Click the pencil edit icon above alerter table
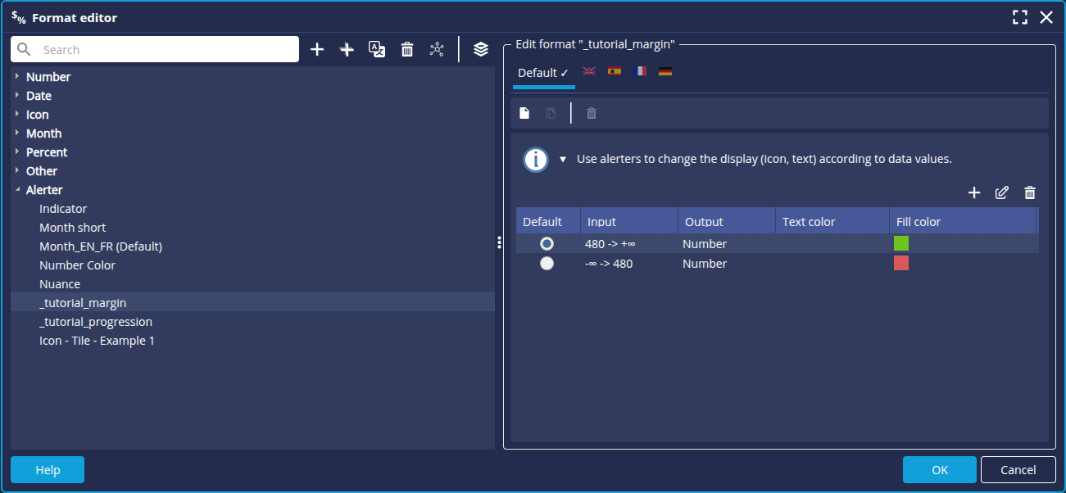 [x=1002, y=193]
